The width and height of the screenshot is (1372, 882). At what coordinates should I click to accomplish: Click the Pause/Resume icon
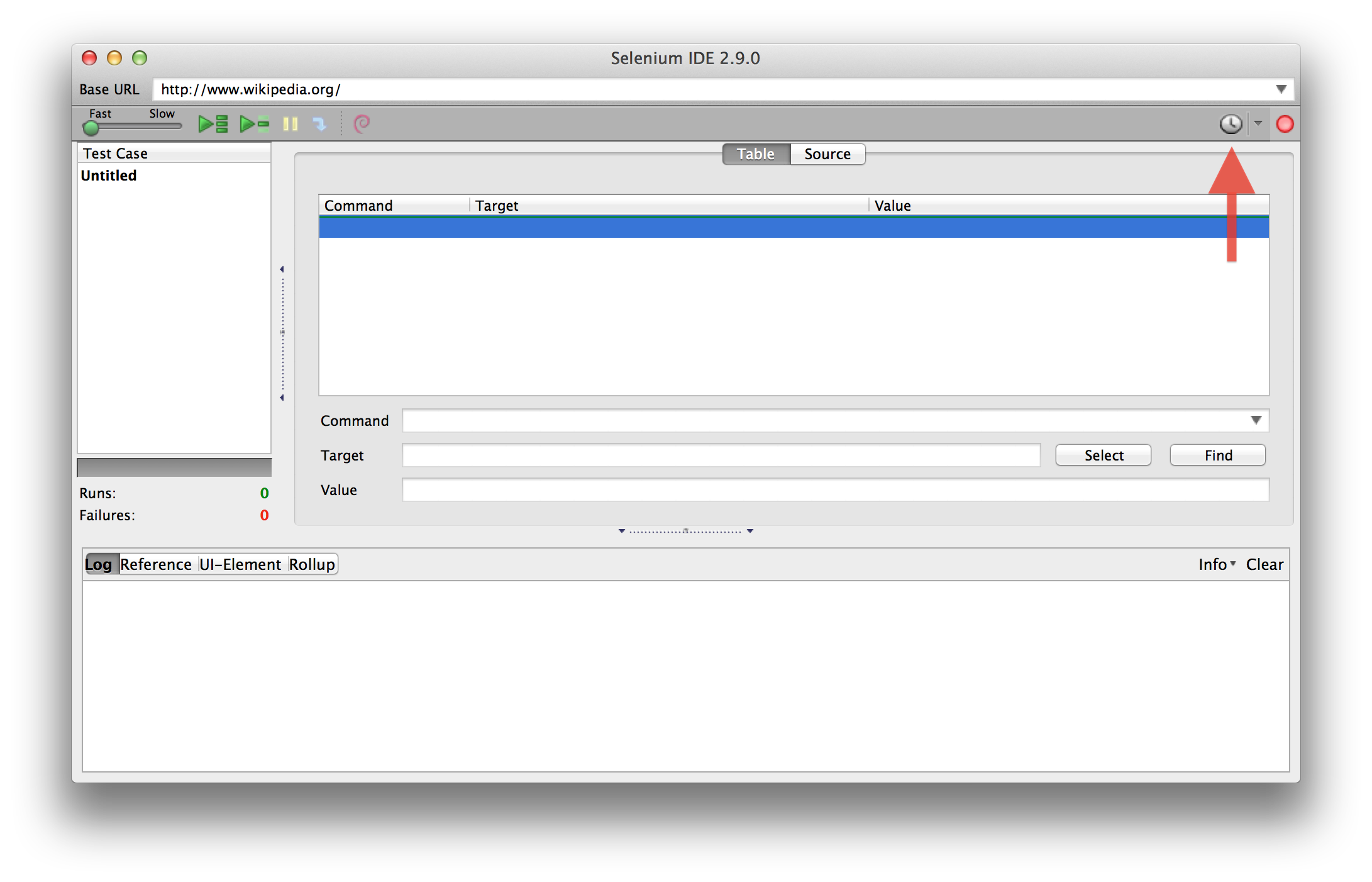tap(290, 124)
